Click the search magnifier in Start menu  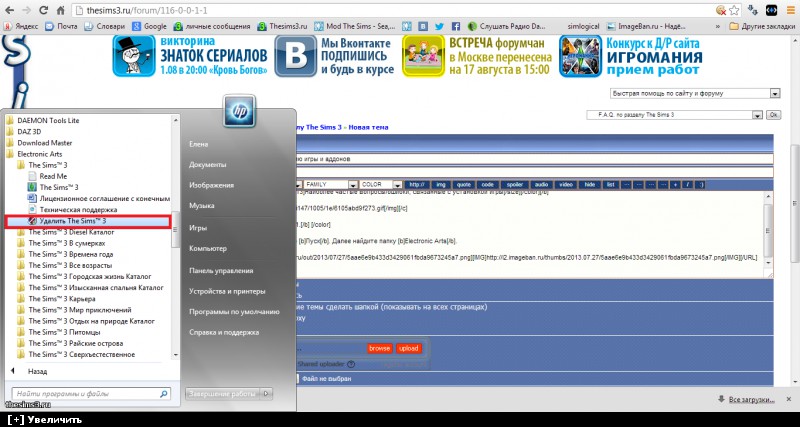(x=164, y=394)
